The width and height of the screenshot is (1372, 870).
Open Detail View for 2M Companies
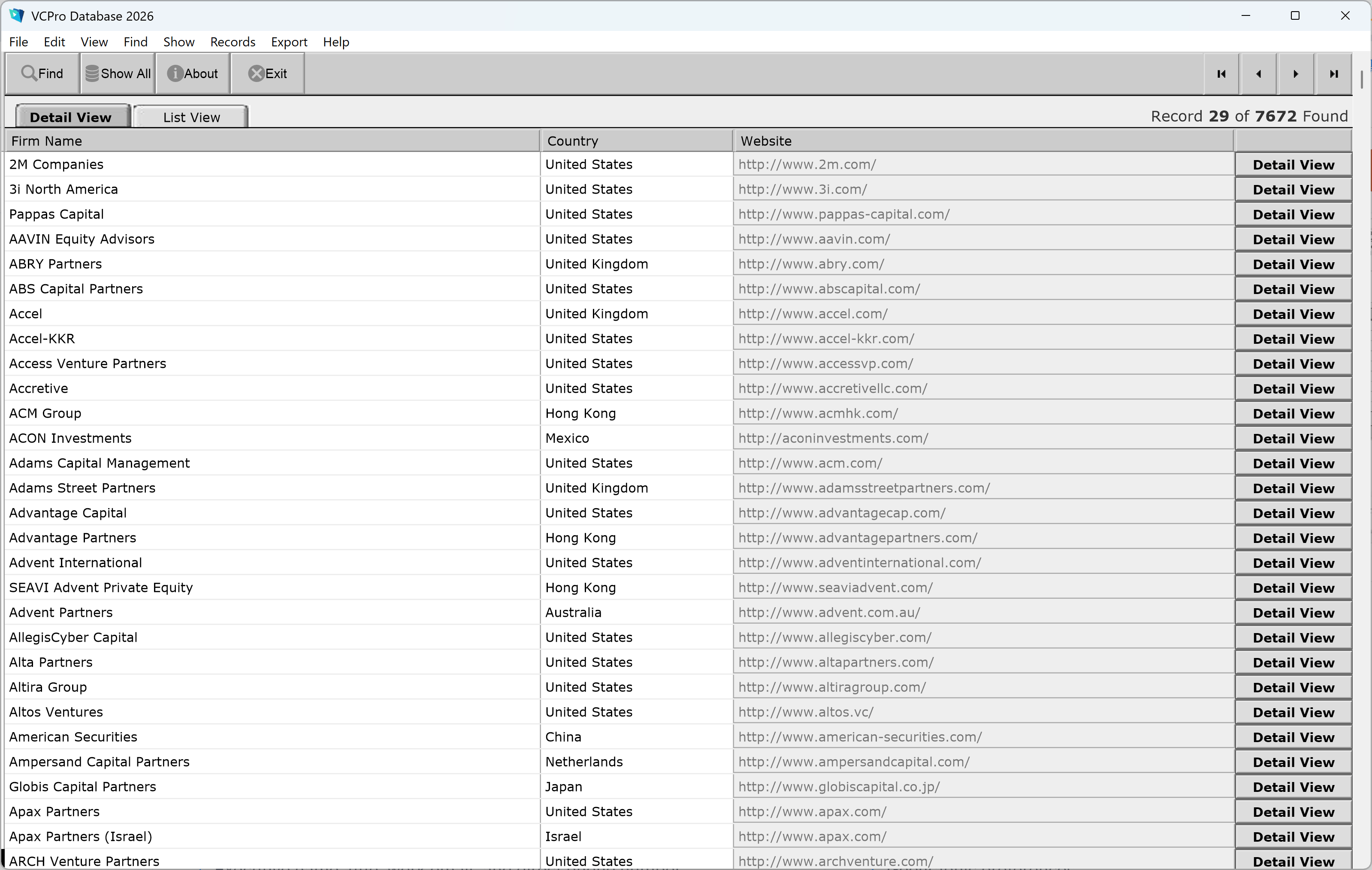point(1293,165)
